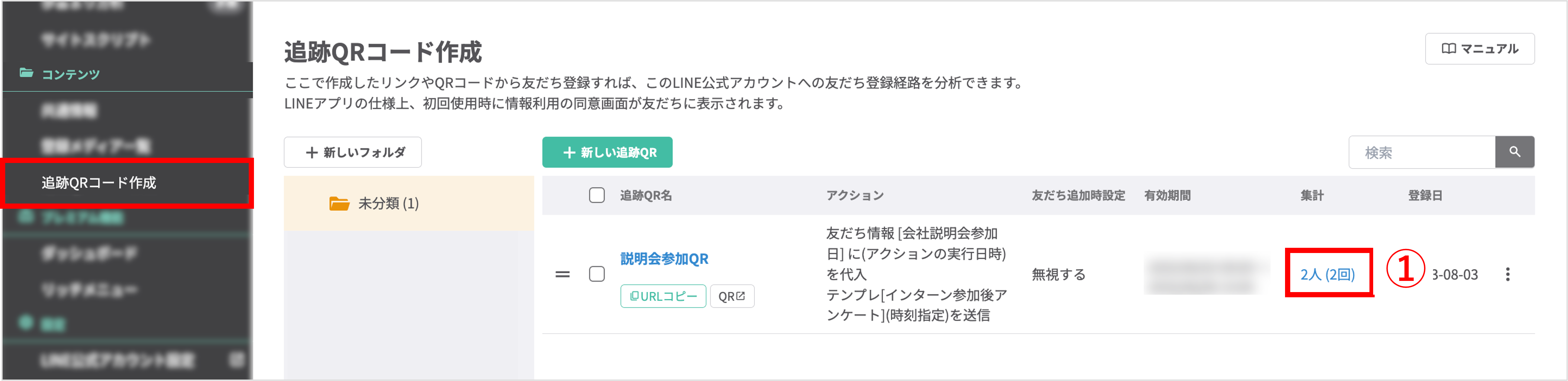Open the 2人 (2回) tally link
The width and height of the screenshot is (1568, 381).
1327,275
